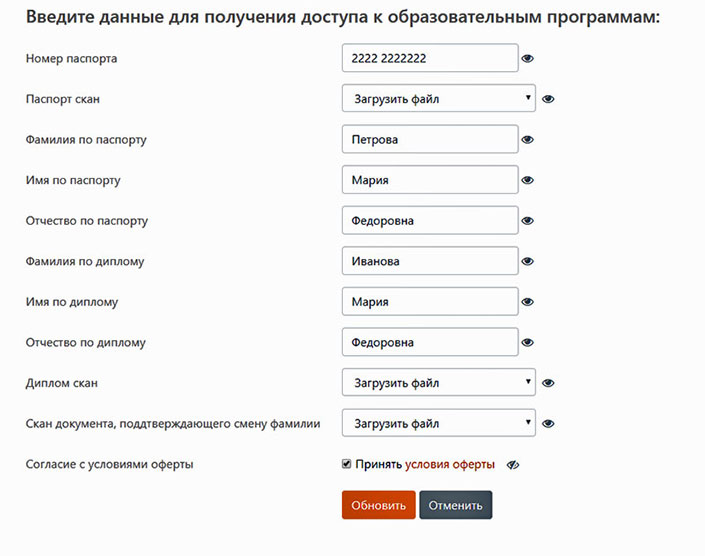Click eye icon next to Паспорт скан dropdown

click(548, 99)
